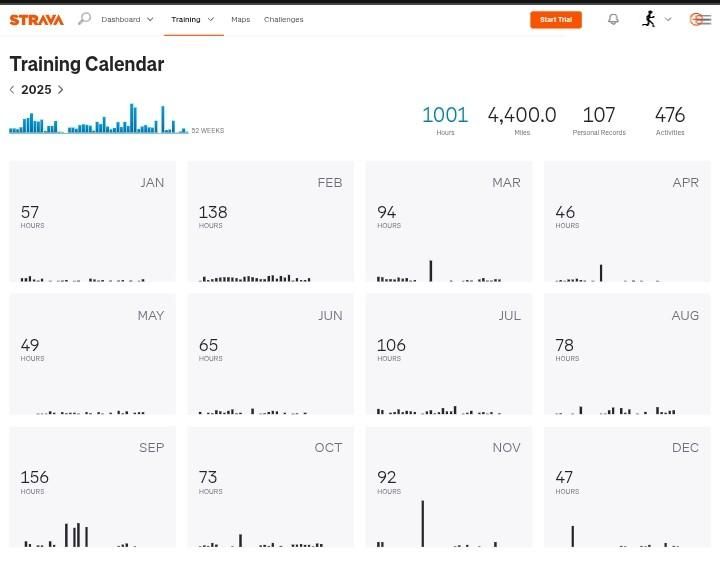
Task: Click the 107 Personal Records stat
Action: click(x=599, y=119)
